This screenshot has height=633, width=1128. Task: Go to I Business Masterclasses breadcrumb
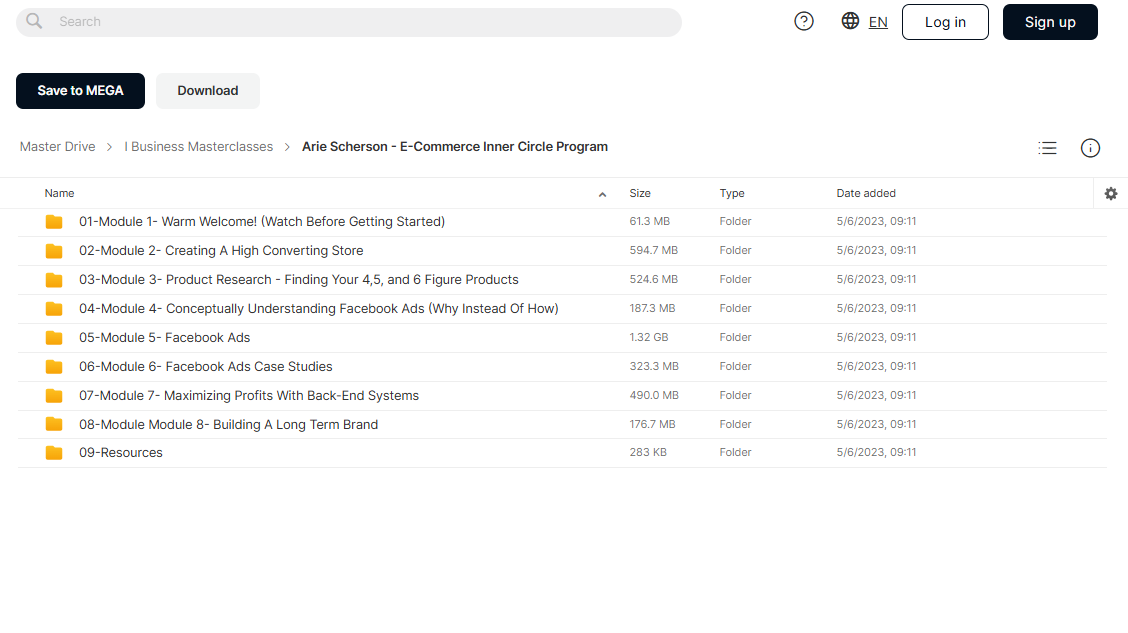(x=199, y=147)
